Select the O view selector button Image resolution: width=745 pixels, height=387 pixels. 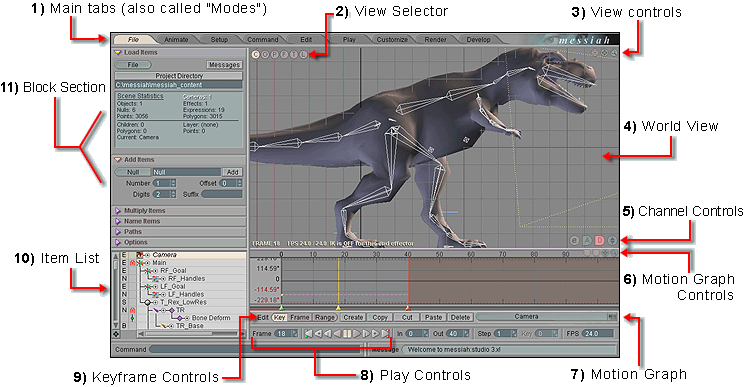point(265,55)
